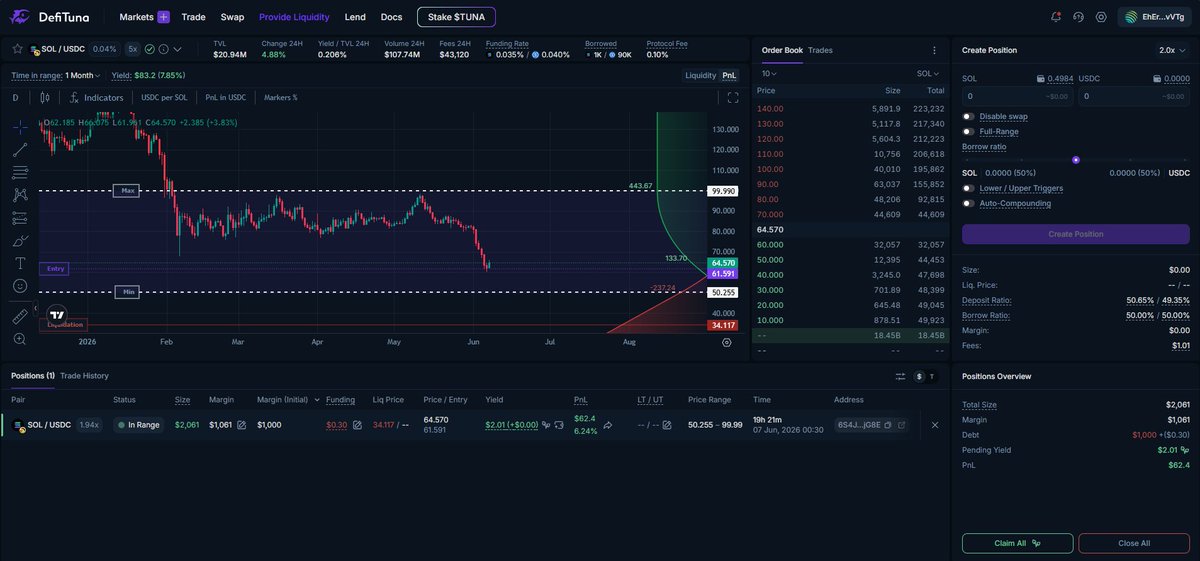Click the Claim All button
This screenshot has height=561, width=1200.
point(1018,543)
